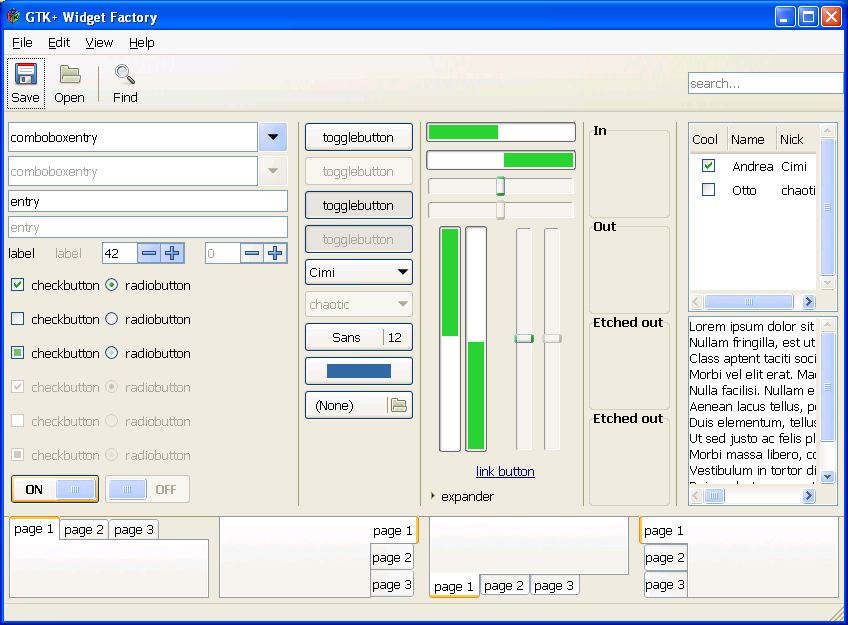Decrease the 42 spin value with the minus icon

coord(149,253)
